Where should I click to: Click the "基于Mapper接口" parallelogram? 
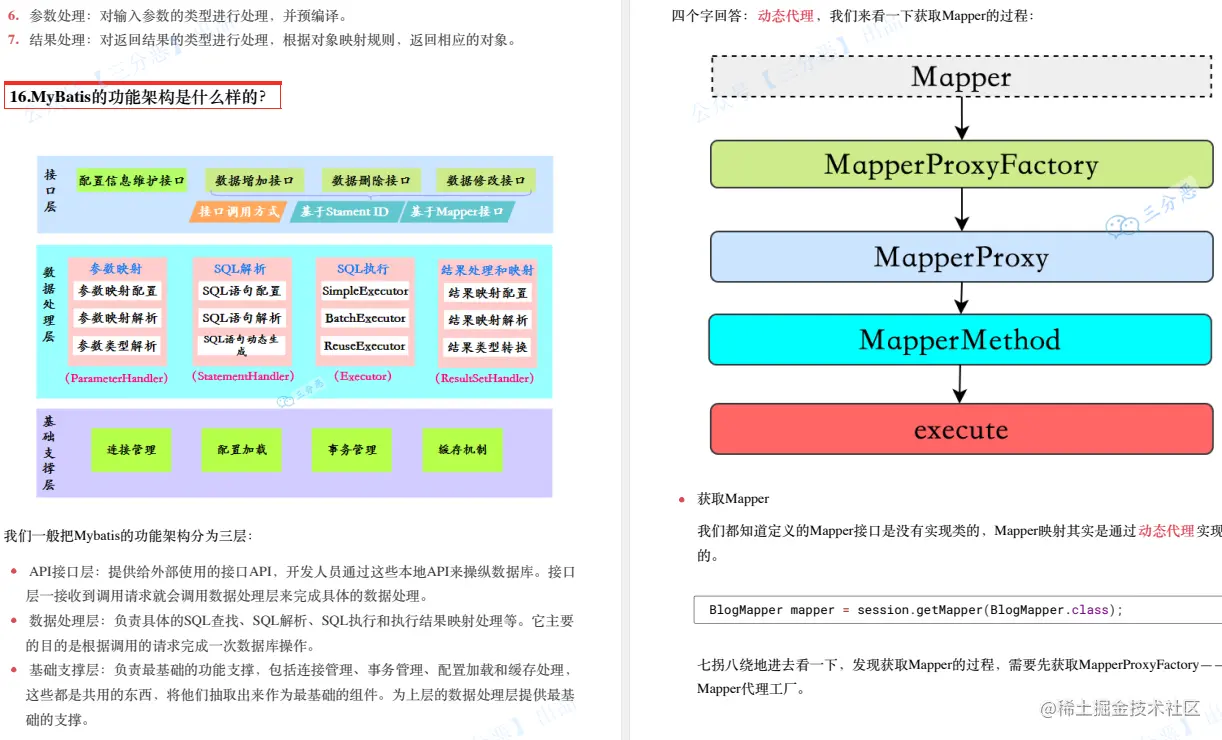[x=457, y=212]
